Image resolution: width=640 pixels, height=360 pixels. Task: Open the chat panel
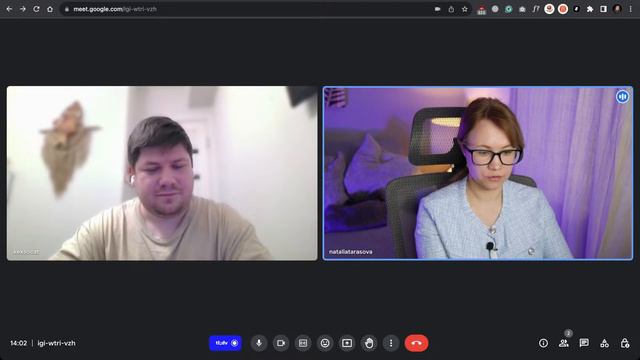[584, 343]
